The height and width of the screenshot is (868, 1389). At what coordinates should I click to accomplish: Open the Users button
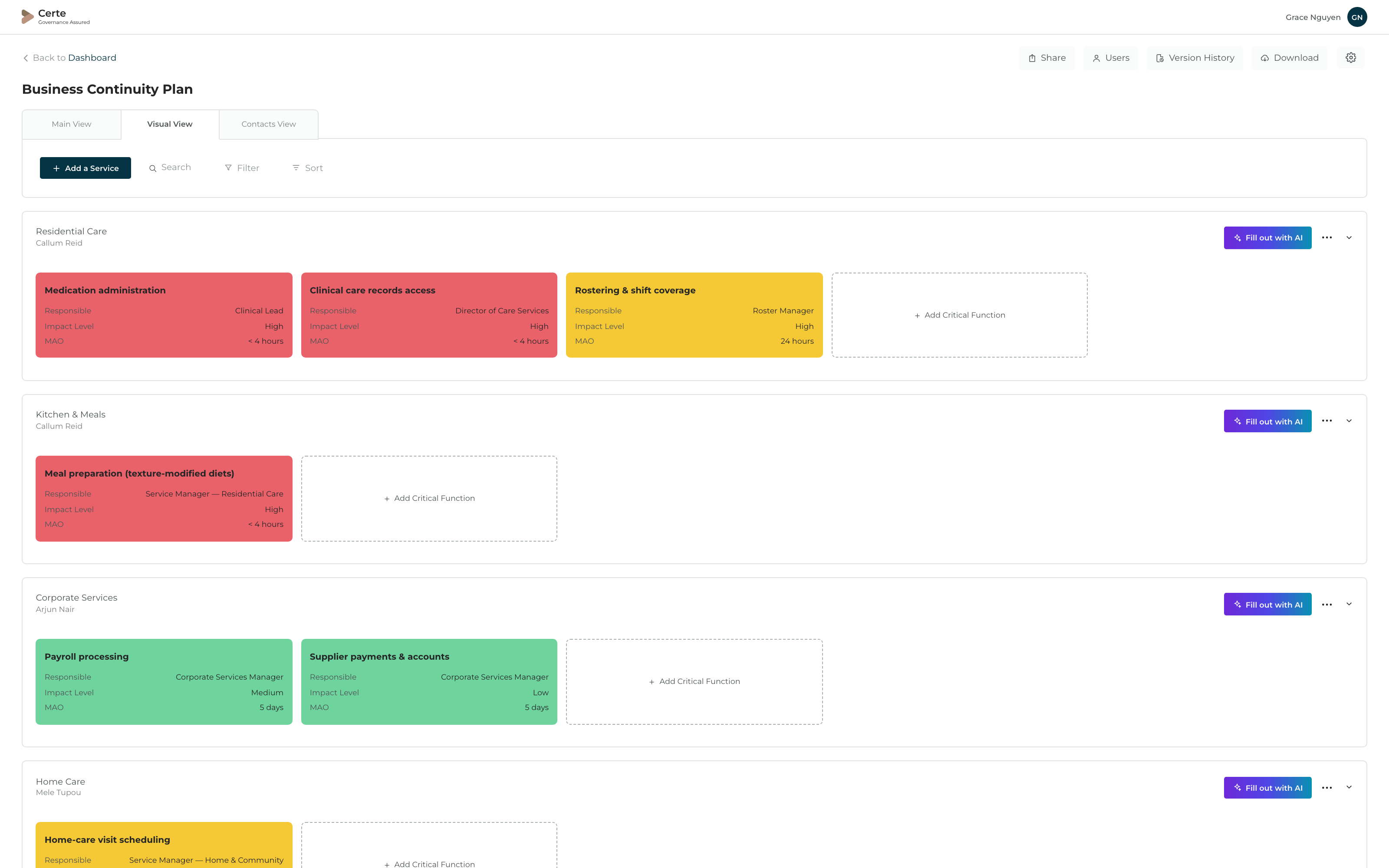[1111, 58]
